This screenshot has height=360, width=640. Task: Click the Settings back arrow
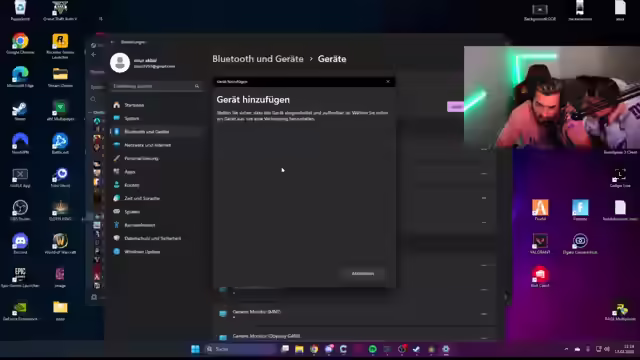coord(113,42)
